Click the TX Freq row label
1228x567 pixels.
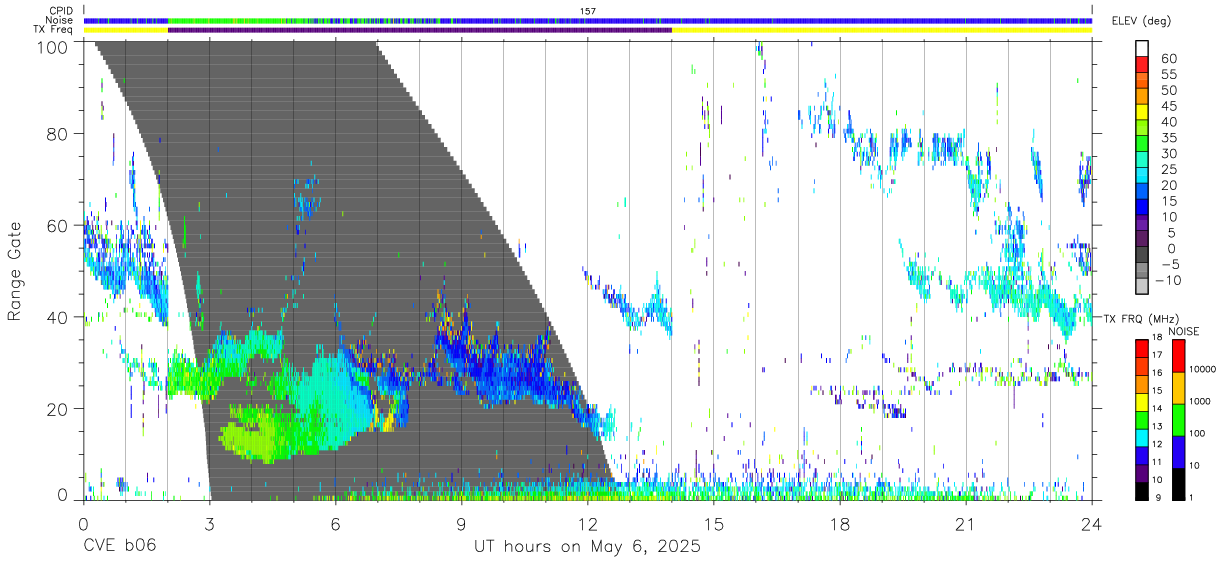54,29
